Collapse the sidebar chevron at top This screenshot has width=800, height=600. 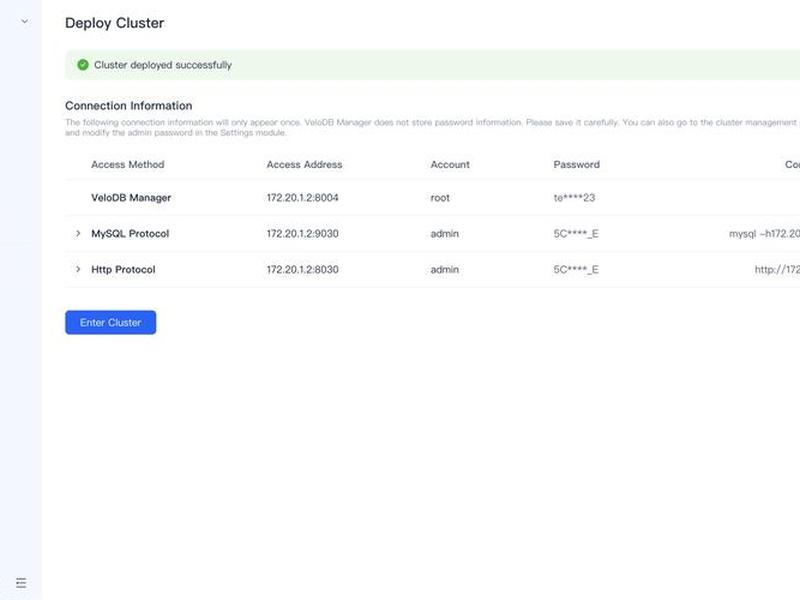24,21
